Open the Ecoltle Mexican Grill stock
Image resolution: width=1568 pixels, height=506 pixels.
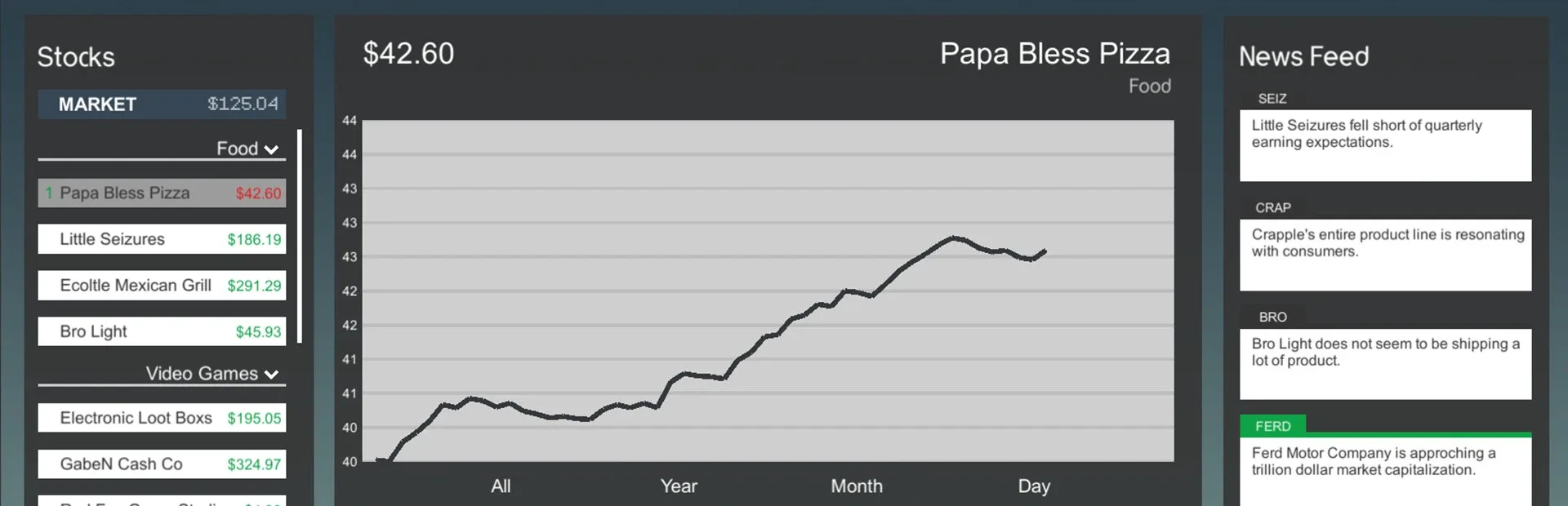(161, 285)
